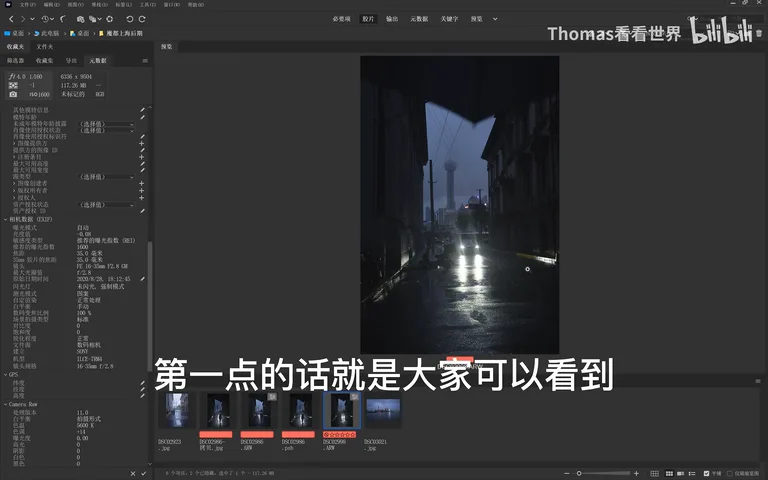Collapse the 相机数据 (EXIF) section
768x480 pixels.
pos(6,219)
